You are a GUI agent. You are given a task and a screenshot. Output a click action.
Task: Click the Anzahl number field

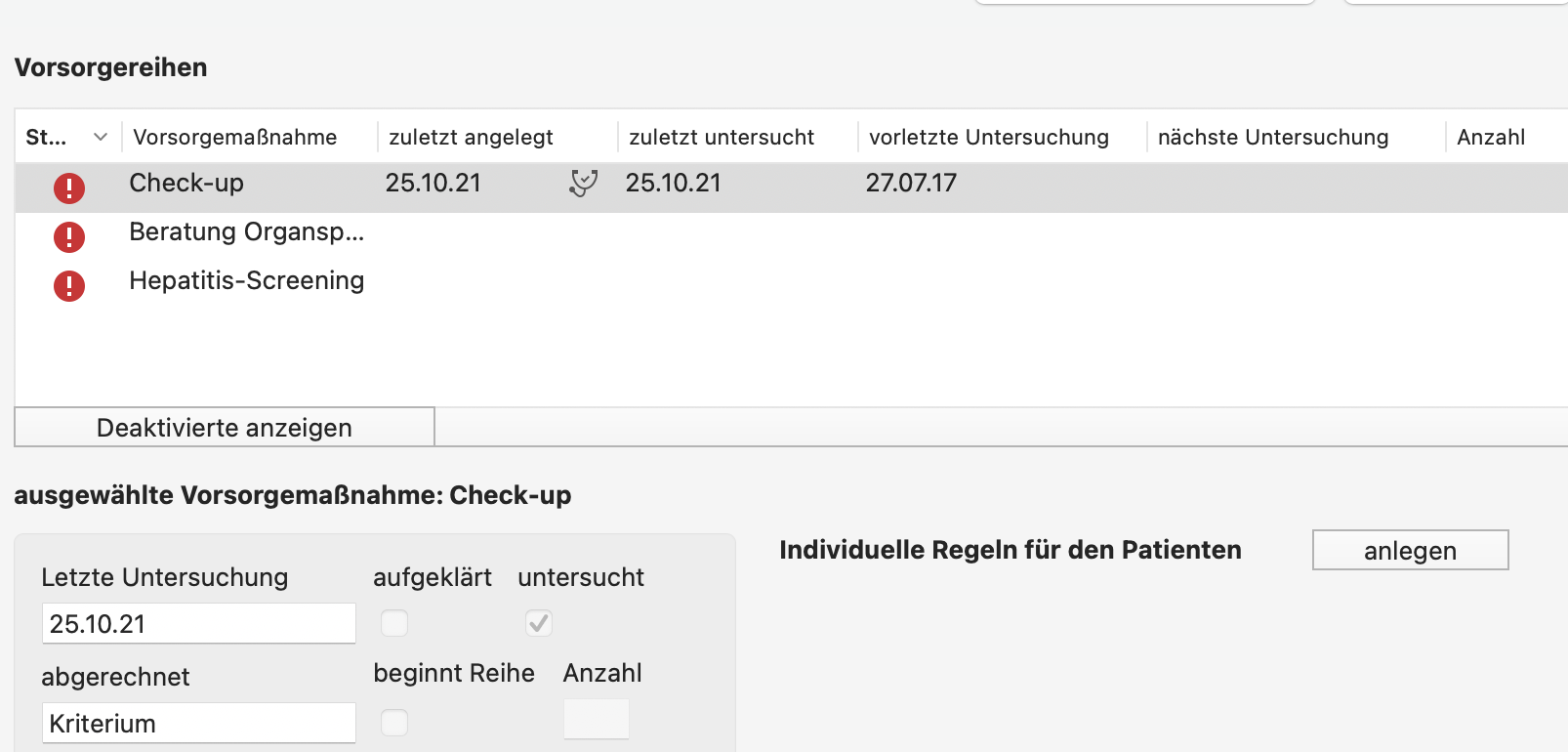coord(597,720)
